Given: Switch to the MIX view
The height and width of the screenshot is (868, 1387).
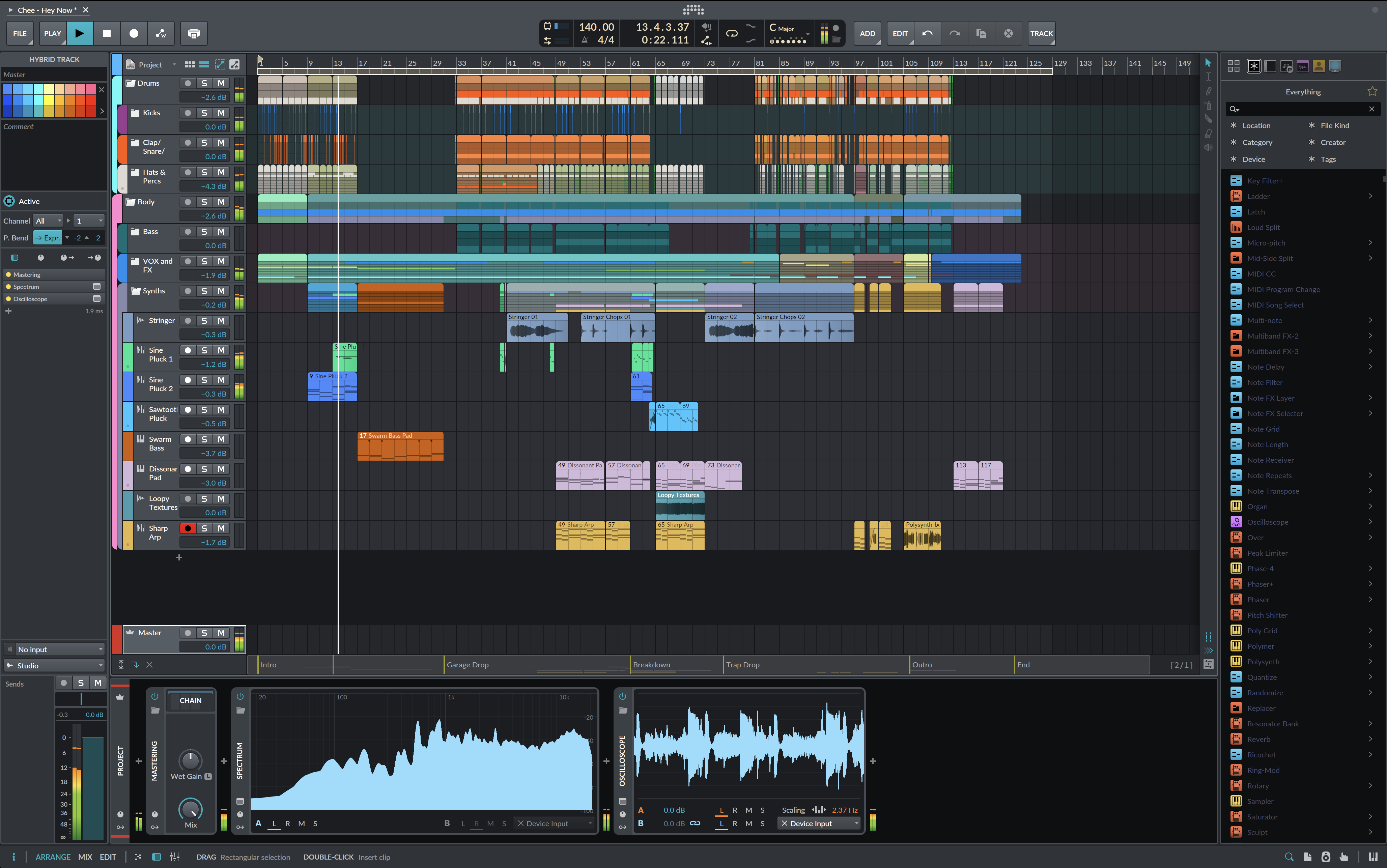Looking at the screenshot, I should [x=85, y=857].
